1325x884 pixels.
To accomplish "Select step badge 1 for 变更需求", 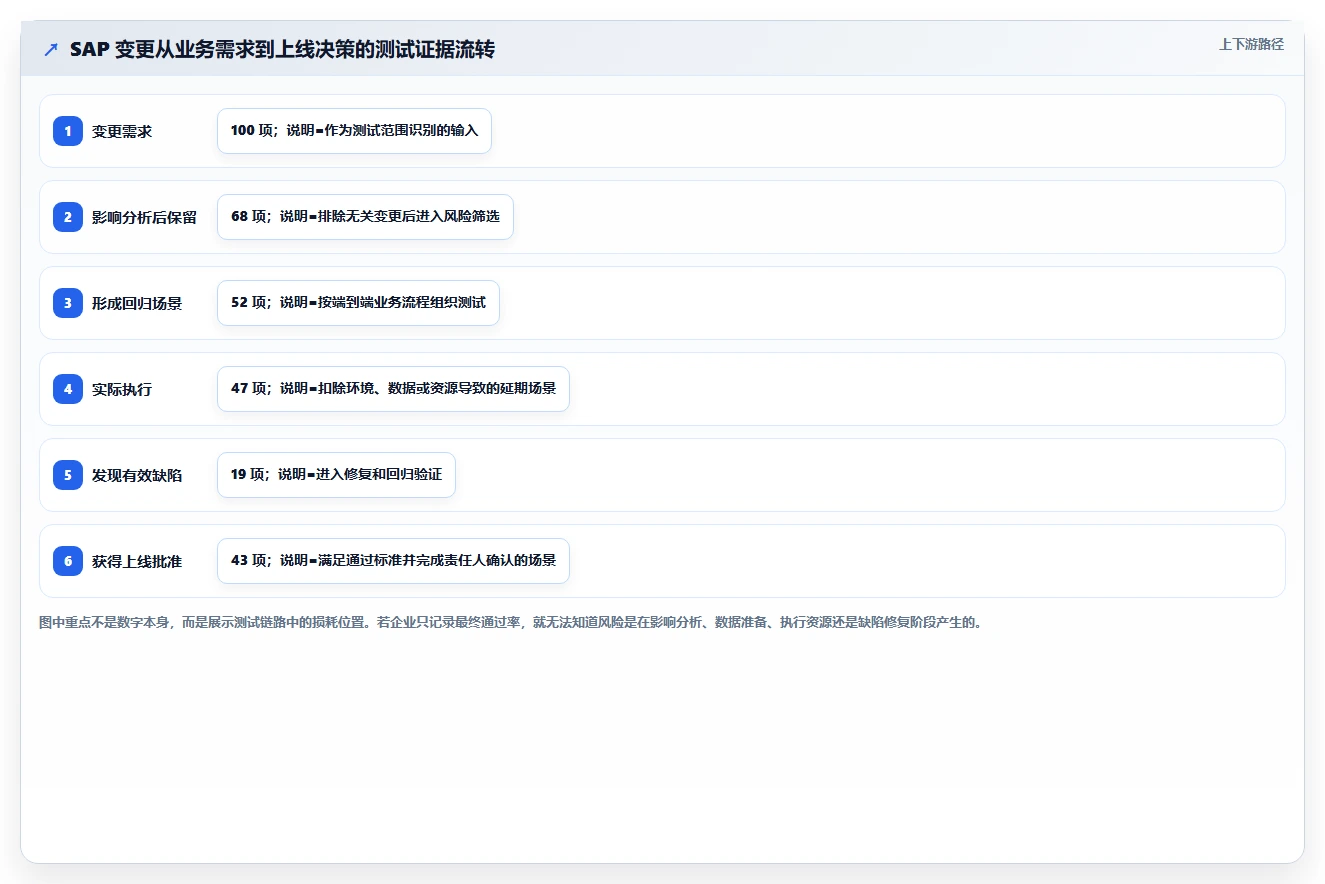I will pyautogui.click(x=68, y=131).
